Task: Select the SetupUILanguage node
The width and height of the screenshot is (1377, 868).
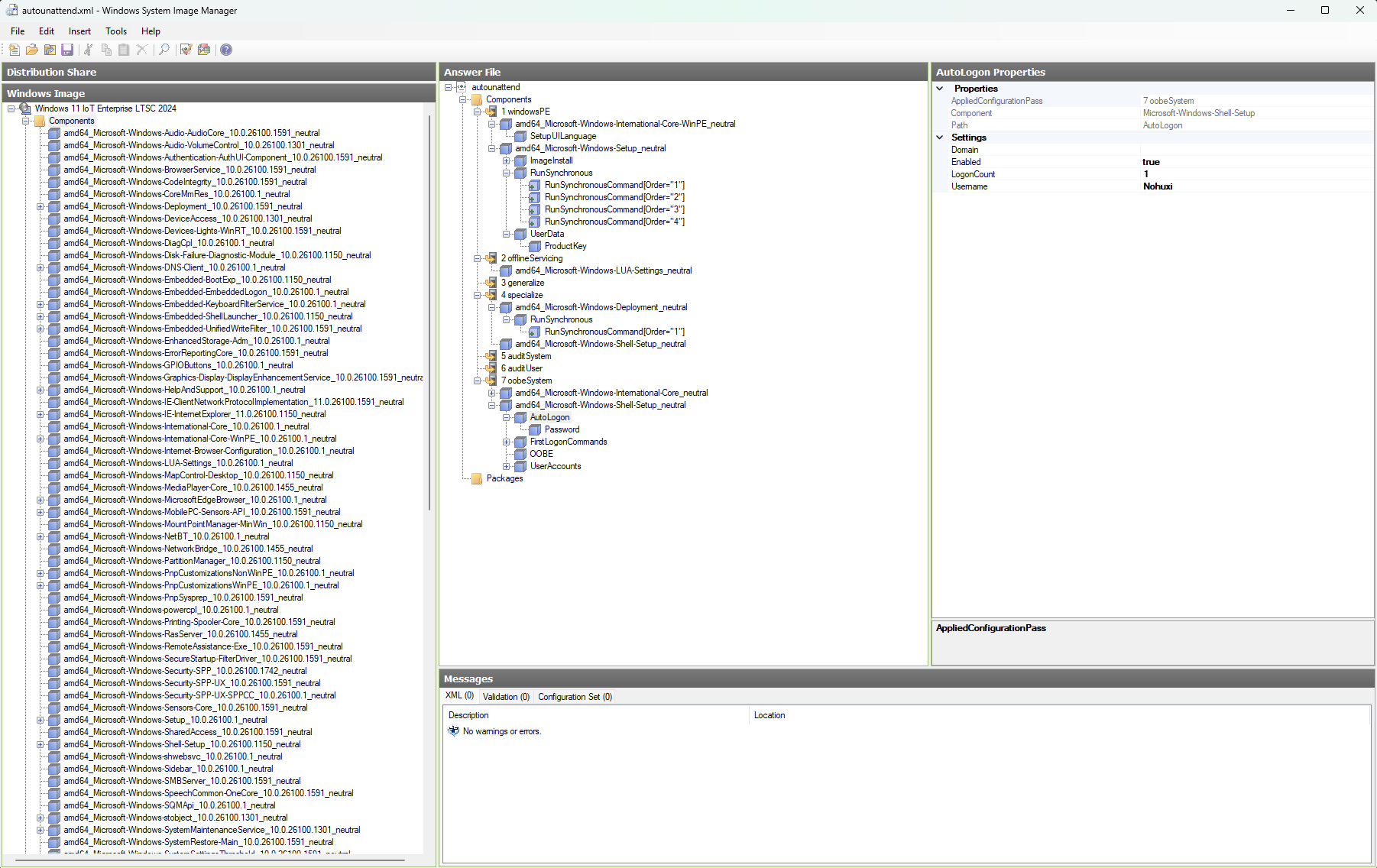Action: pos(563,136)
